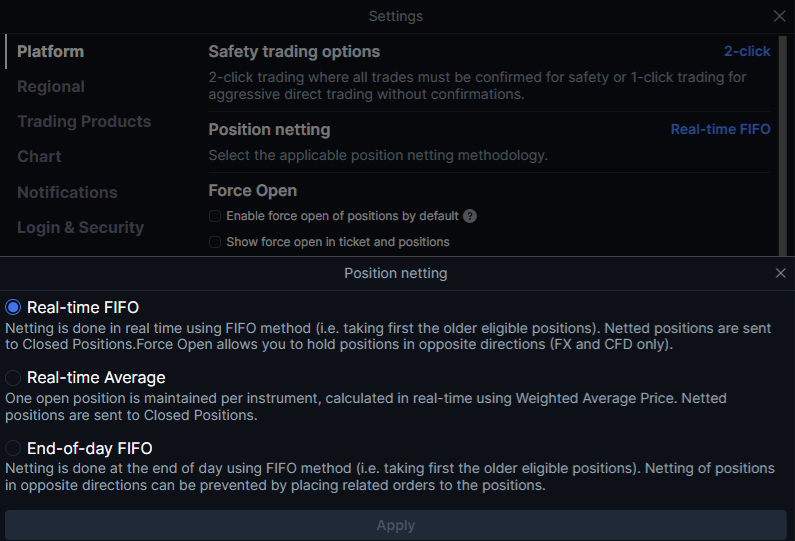Choose the Real-time Average netting option
795x541 pixels.
point(13,378)
